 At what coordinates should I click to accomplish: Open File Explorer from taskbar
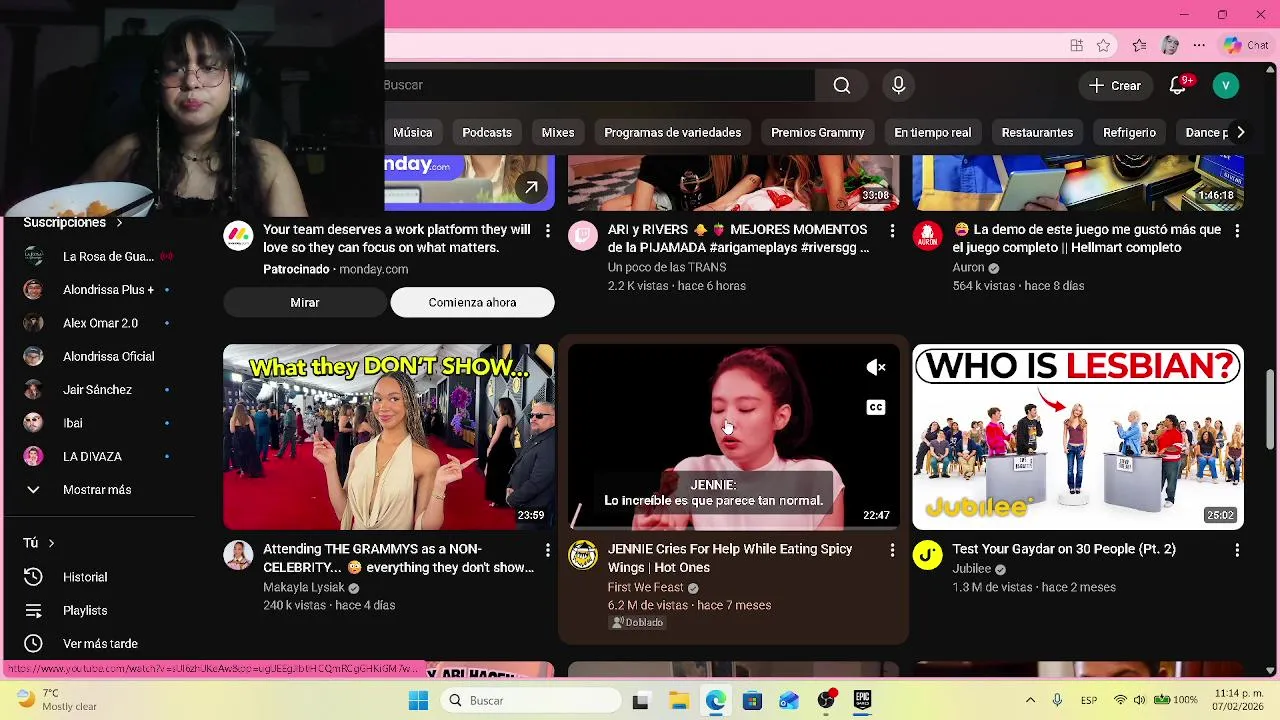click(x=679, y=700)
